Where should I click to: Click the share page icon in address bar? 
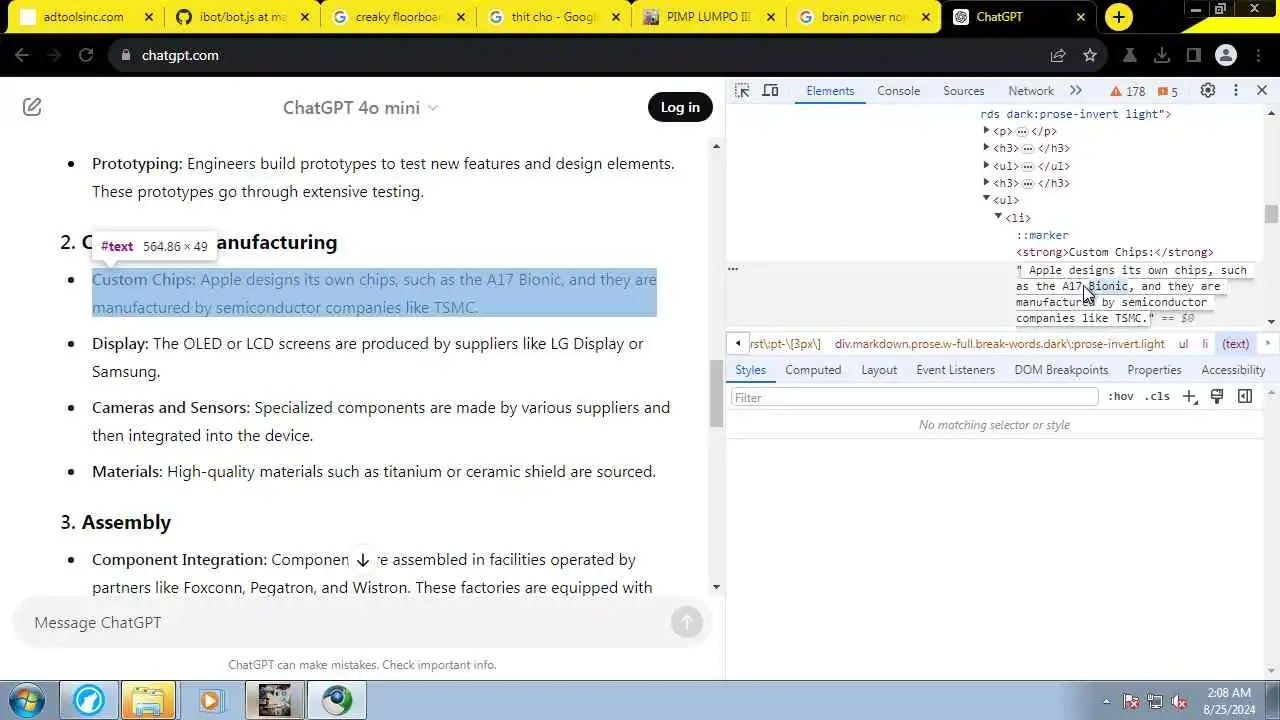(x=1058, y=55)
